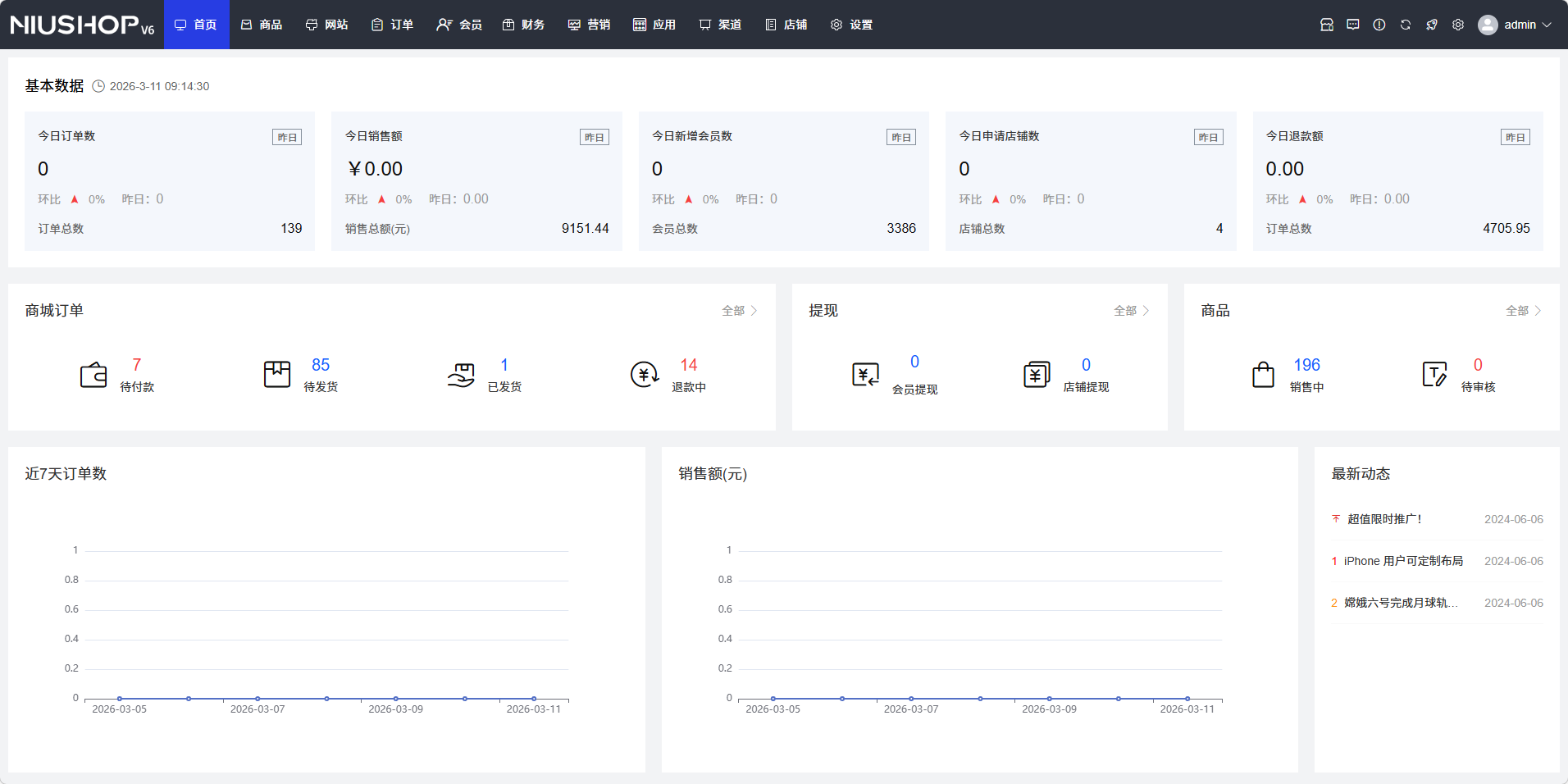Click the exclamation alert icon in header
The width and height of the screenshot is (1568, 784).
click(1379, 25)
